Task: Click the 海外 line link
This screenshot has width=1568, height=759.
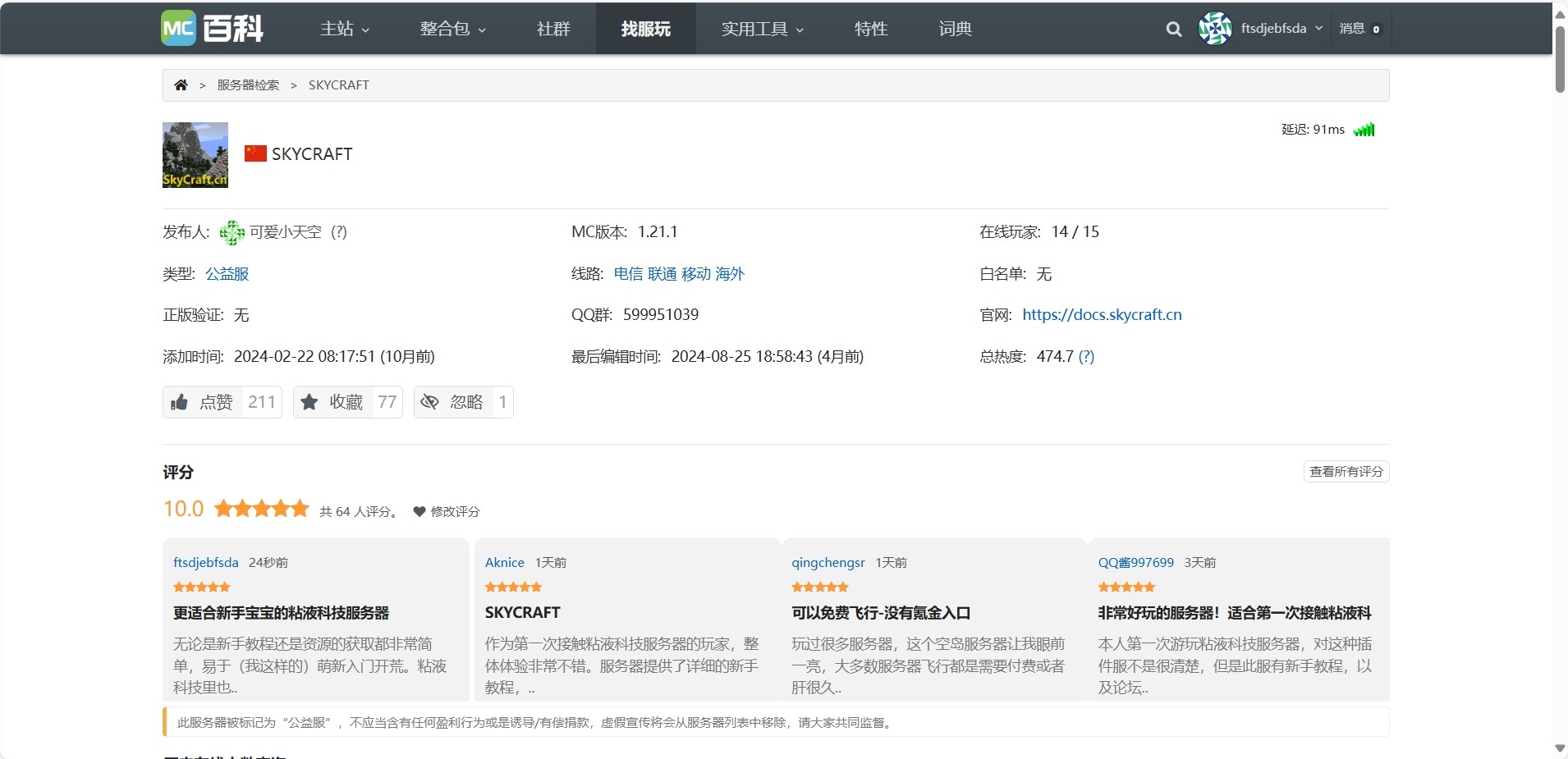Action: click(730, 274)
